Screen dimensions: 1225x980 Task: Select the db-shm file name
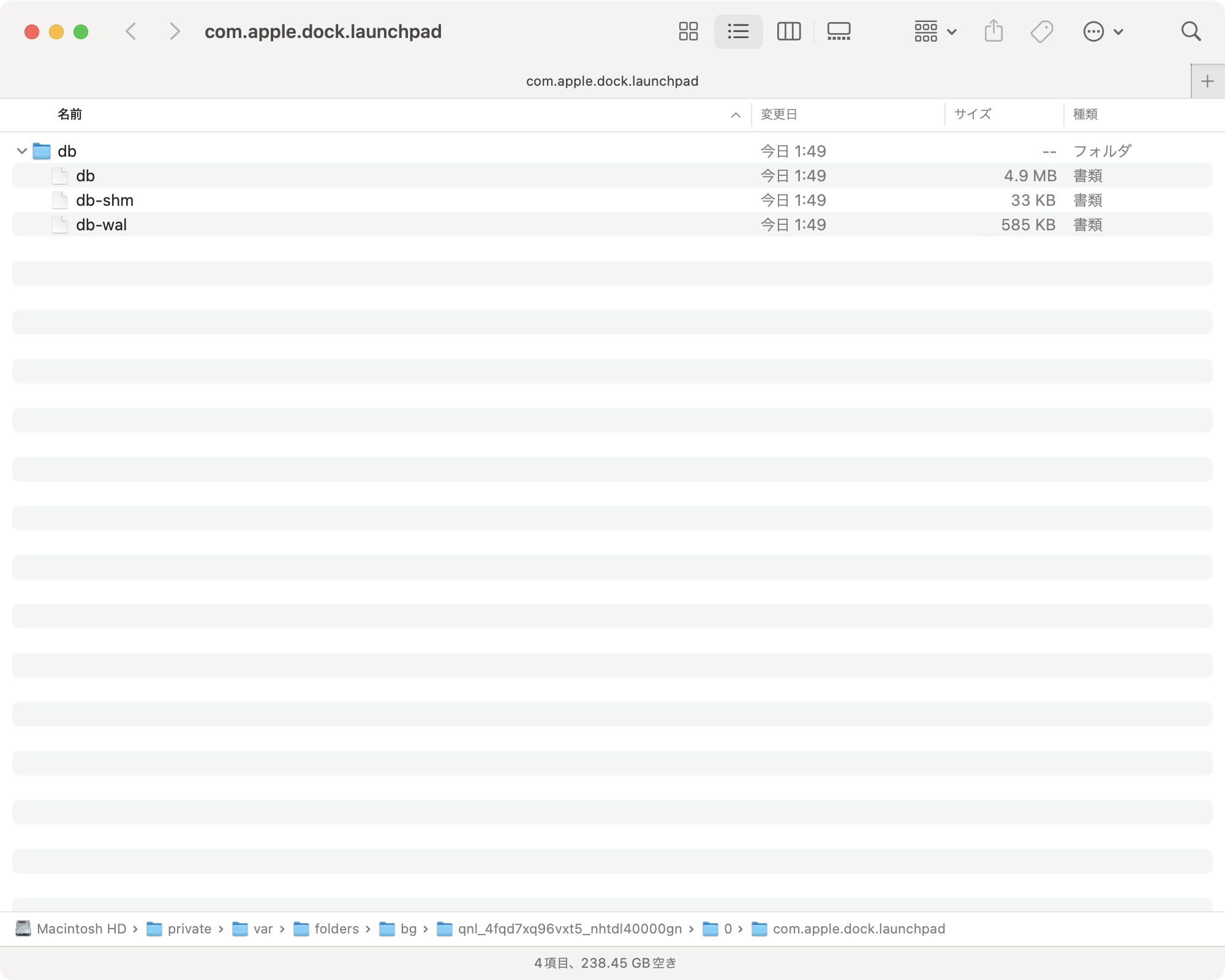105,200
